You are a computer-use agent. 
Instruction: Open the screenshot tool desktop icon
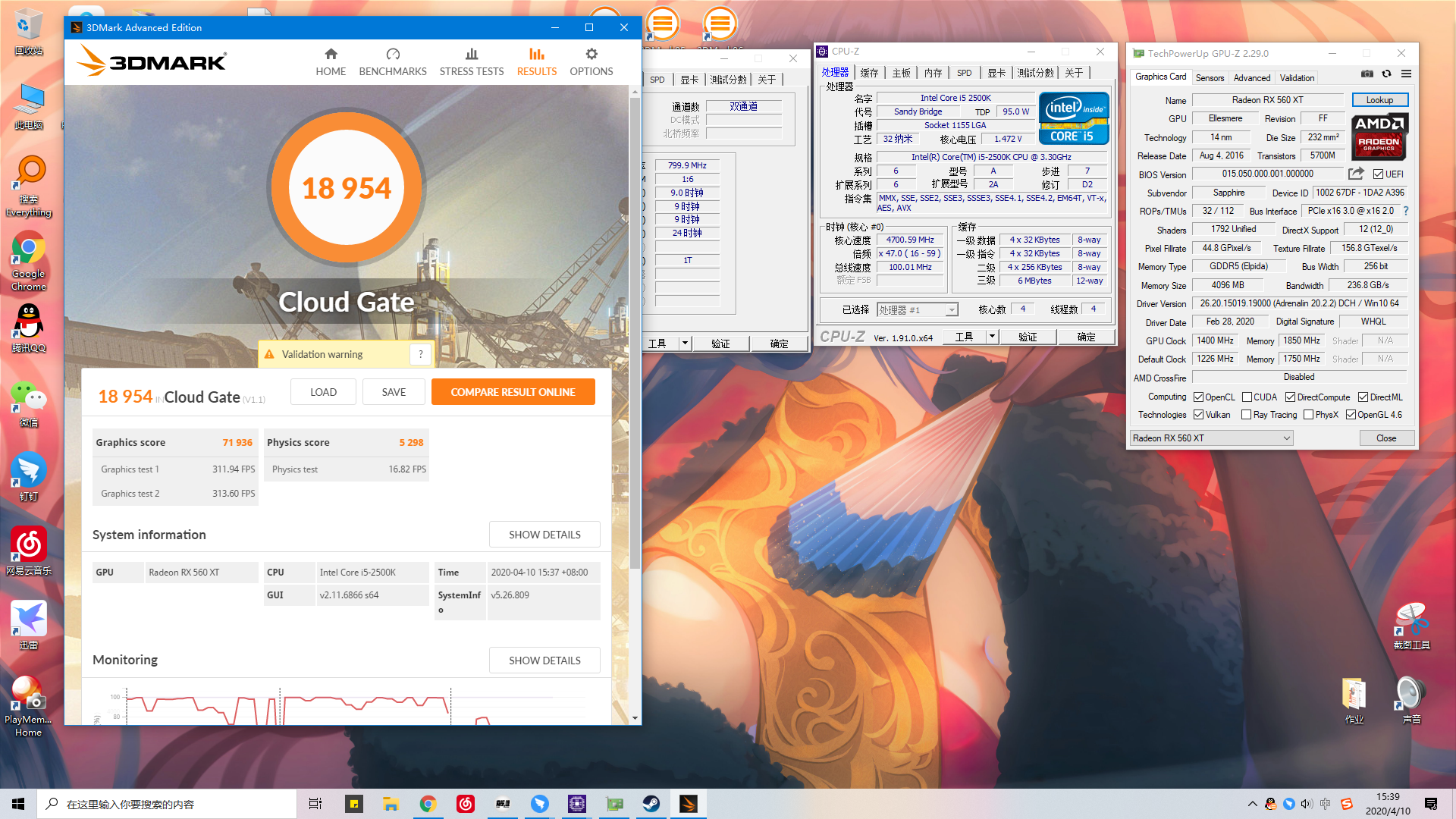coord(1411,626)
